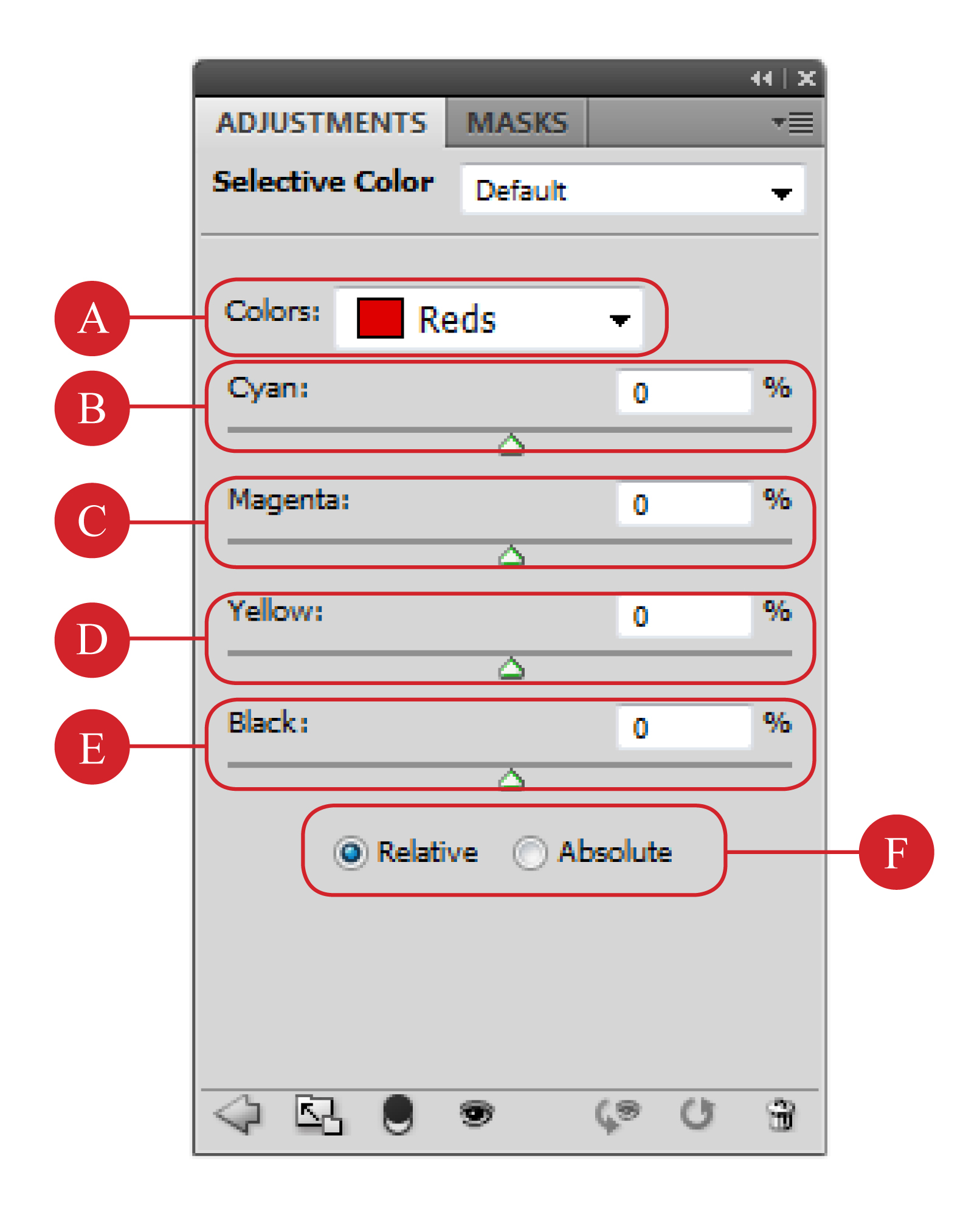This screenshot has width=980, height=1223.
Task: Click the red color swatch
Action: tap(380, 318)
